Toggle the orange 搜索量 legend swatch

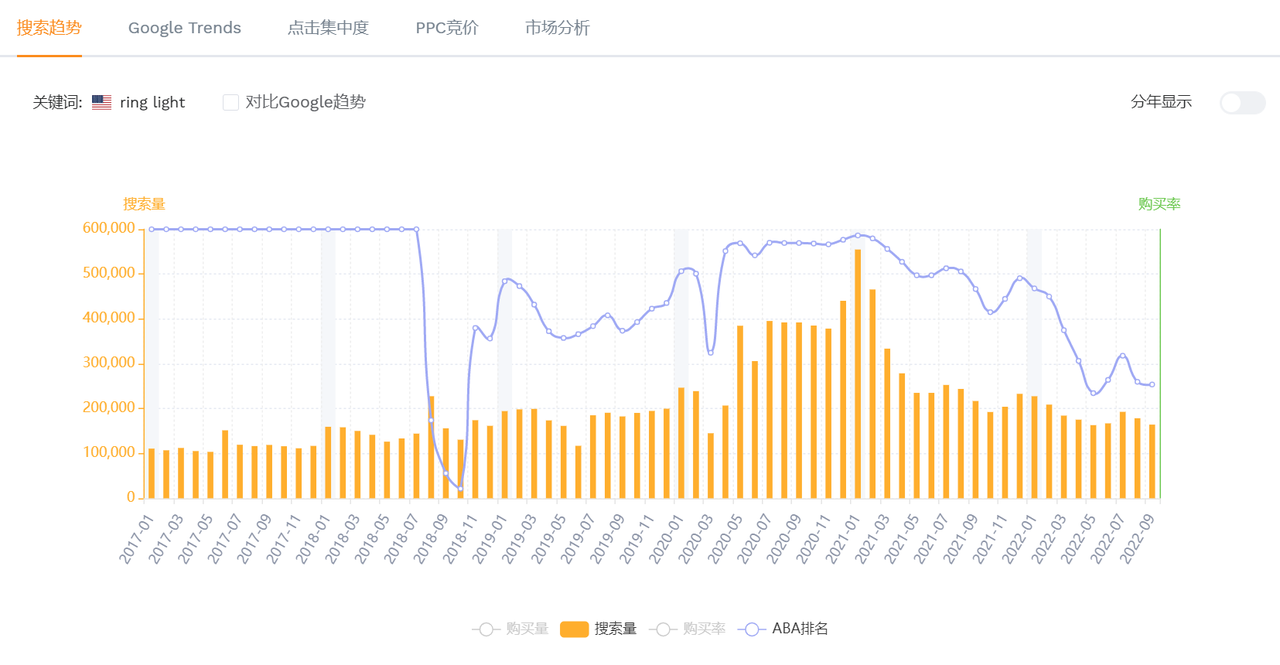[574, 629]
